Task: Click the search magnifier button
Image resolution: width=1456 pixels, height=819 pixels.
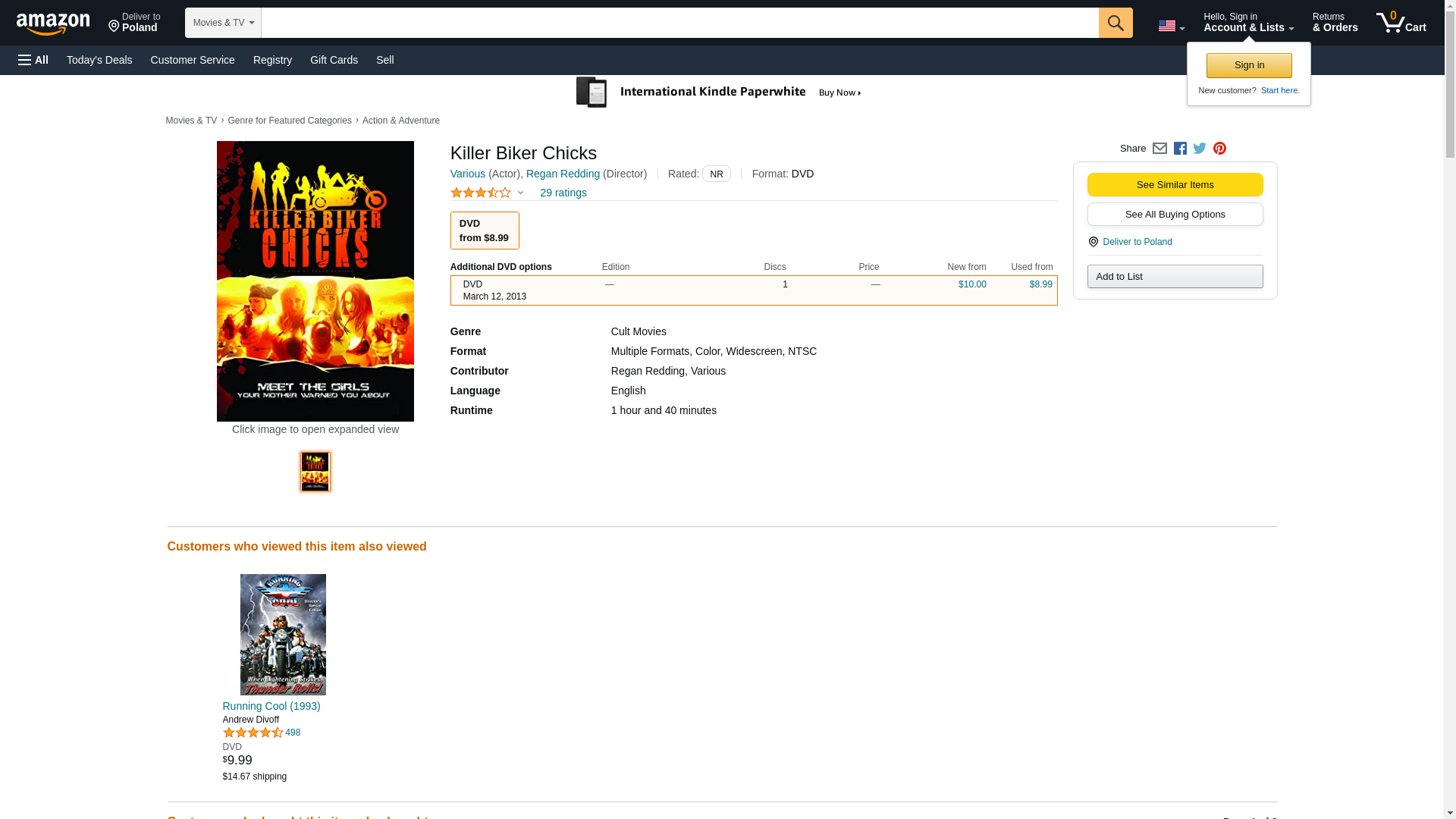Action: 1115,23
